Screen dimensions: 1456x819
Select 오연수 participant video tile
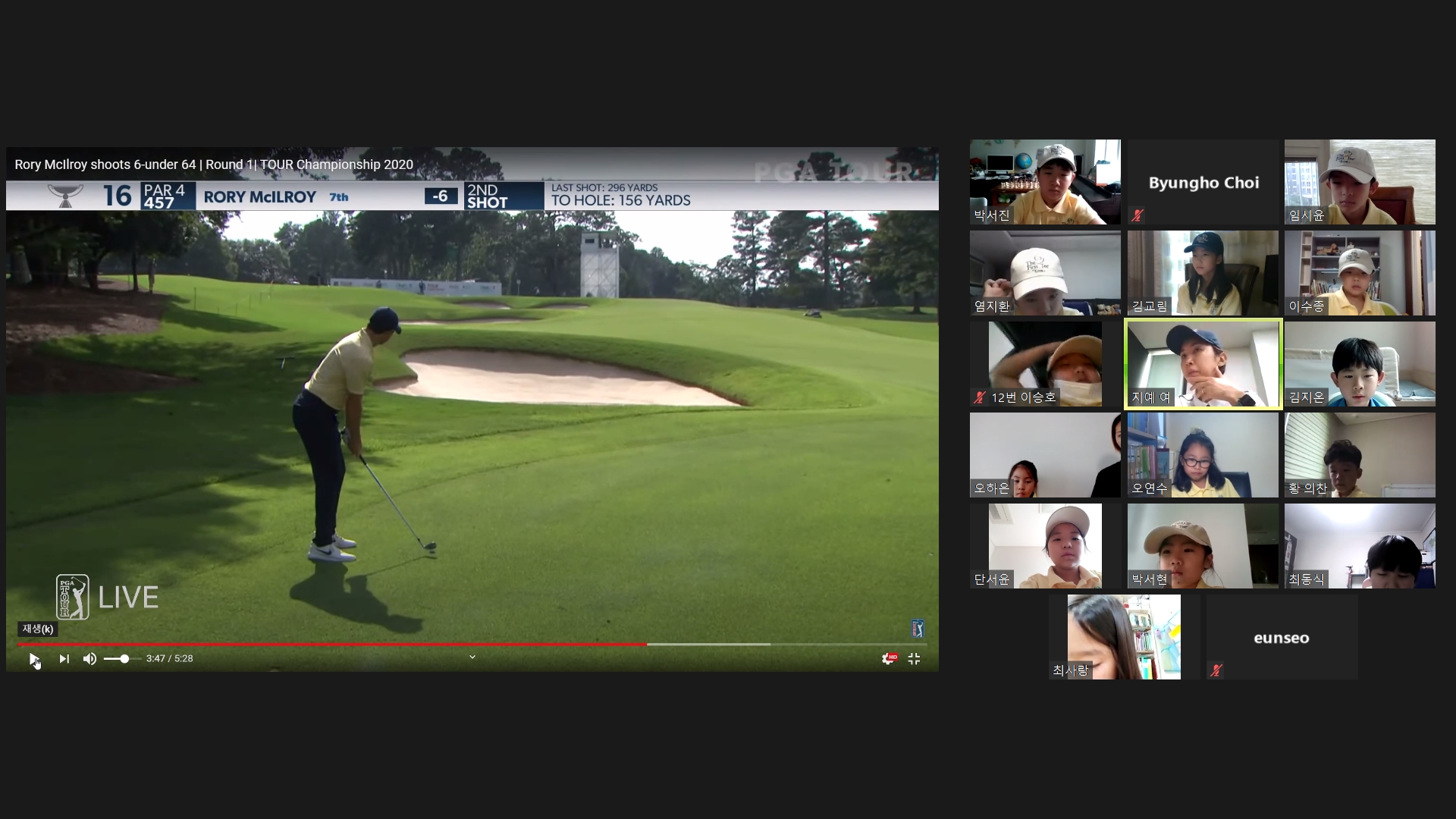(x=1203, y=455)
